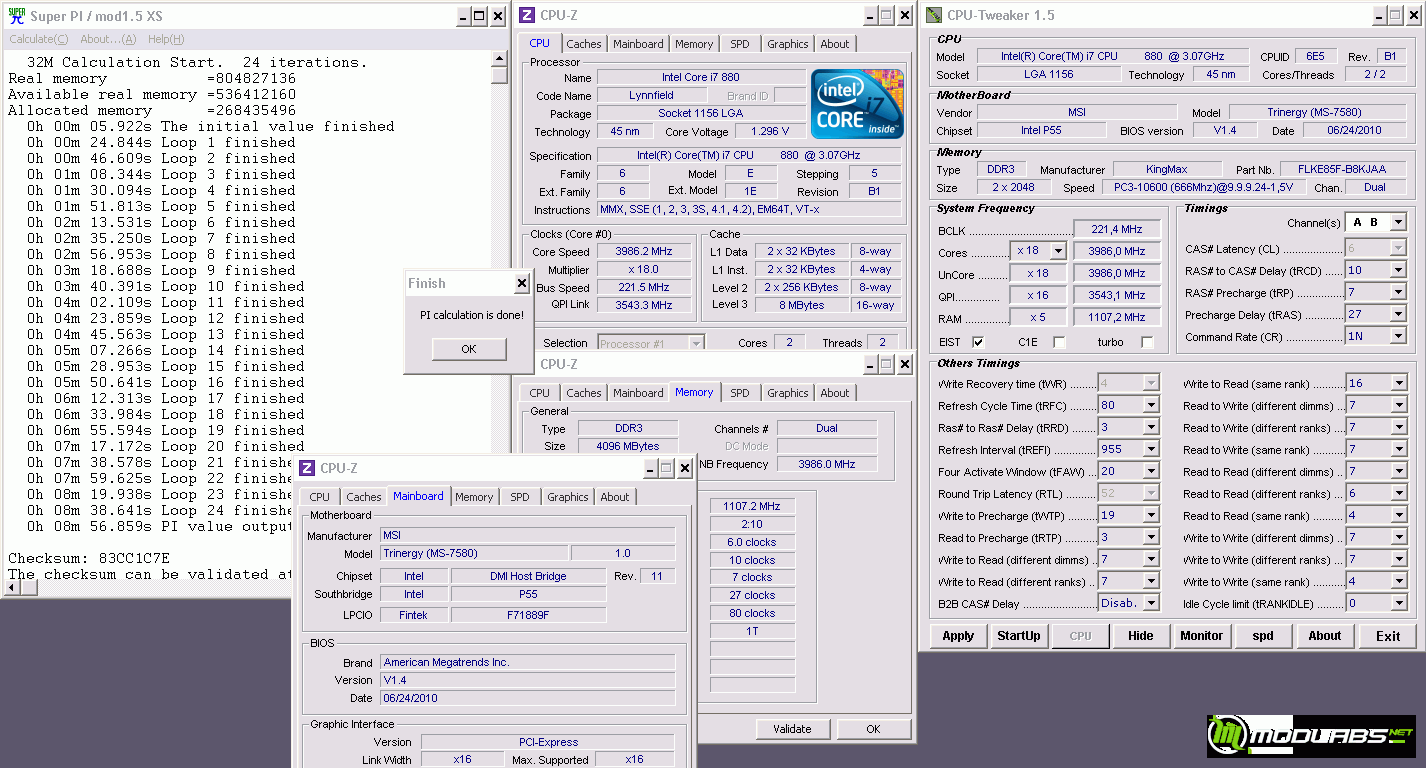Open the Read to Precharge (tRTP) dropdown
Image resolution: width=1426 pixels, height=768 pixels.
click(x=1151, y=538)
